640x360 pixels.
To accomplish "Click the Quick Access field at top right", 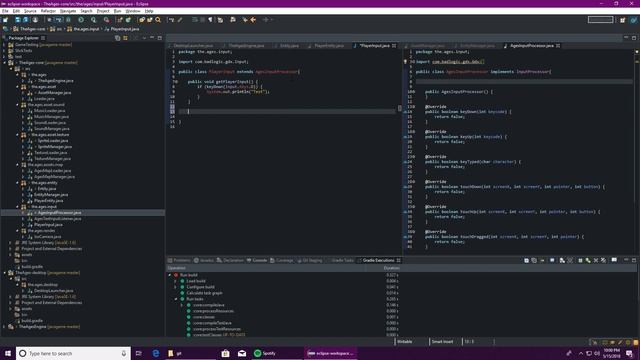I will tap(600, 20).
